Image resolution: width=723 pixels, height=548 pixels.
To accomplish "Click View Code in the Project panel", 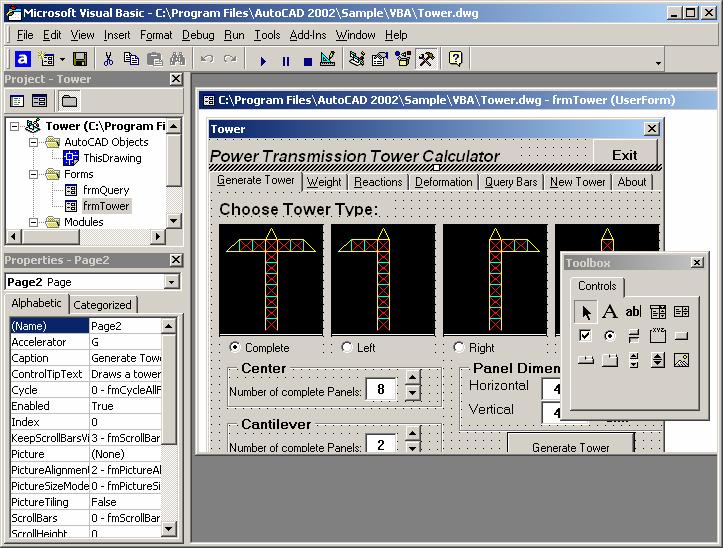I will pyautogui.click(x=18, y=101).
